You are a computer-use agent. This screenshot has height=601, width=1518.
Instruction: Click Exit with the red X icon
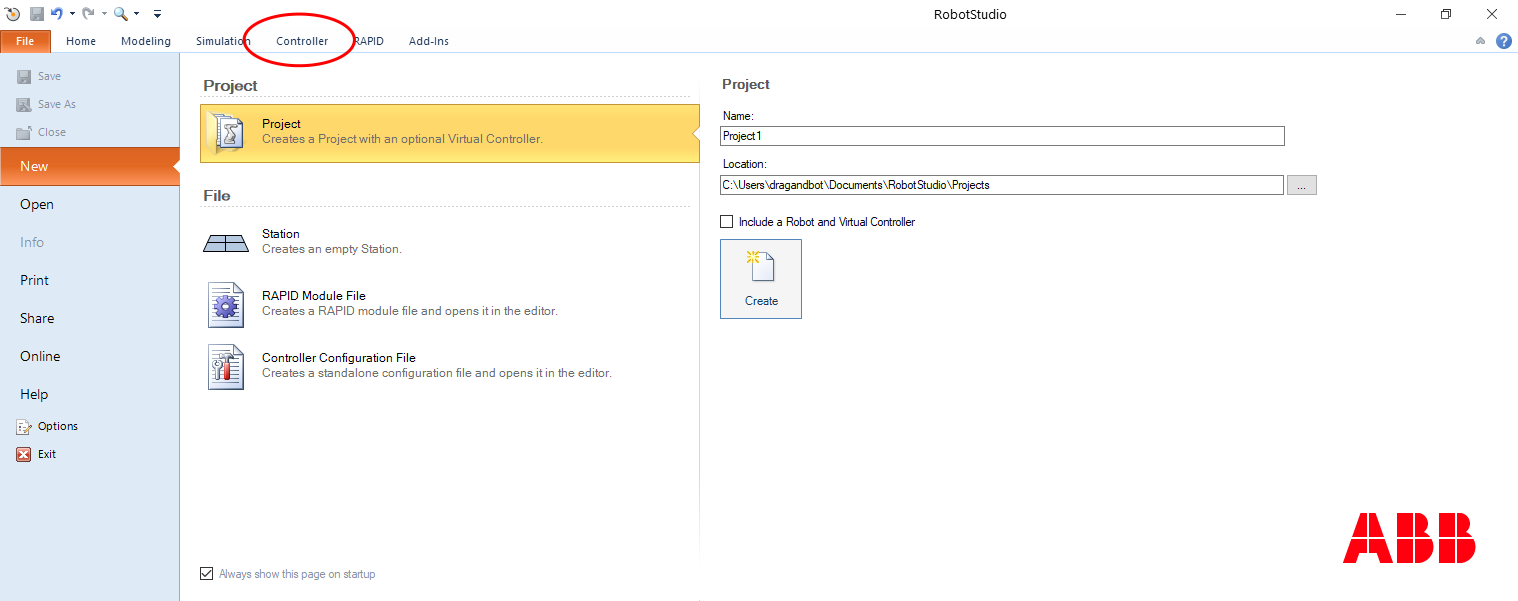pos(37,454)
